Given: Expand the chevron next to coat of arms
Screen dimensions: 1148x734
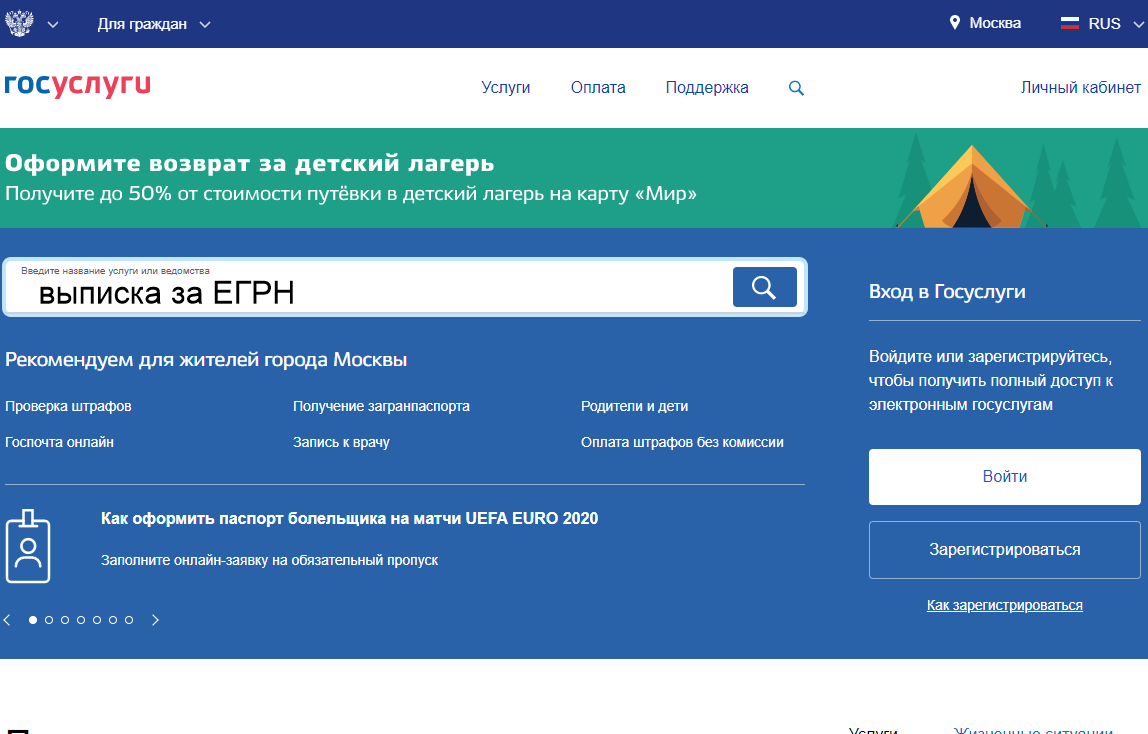Looking at the screenshot, I should coord(53,24).
